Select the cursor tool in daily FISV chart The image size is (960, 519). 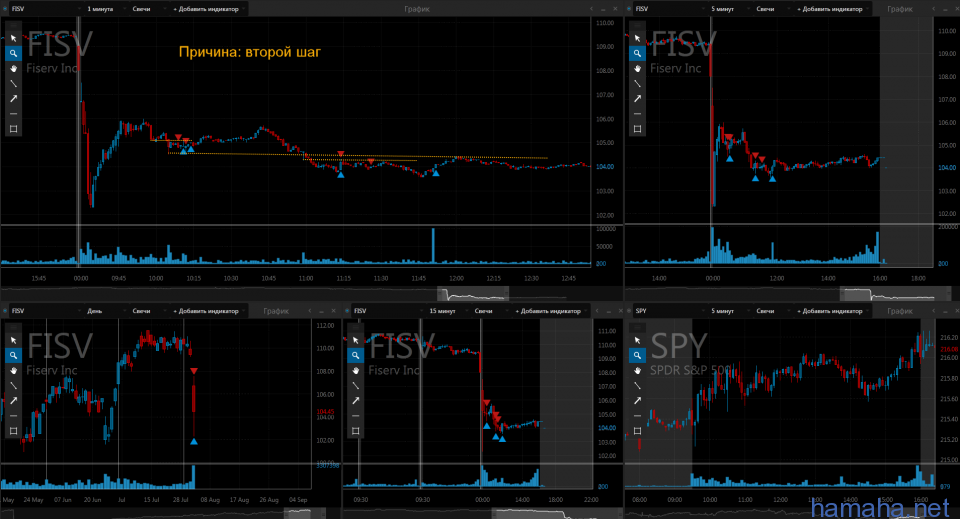[13, 340]
